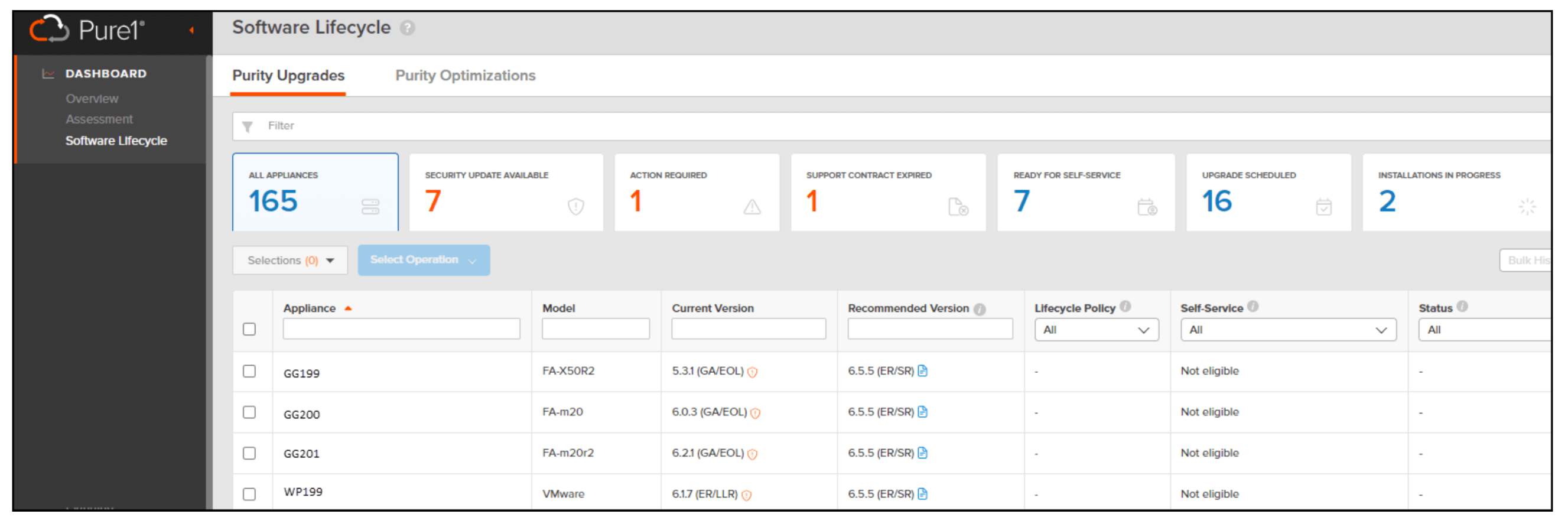The height and width of the screenshot is (527, 1568).
Task: Click the Installations in Progress spinner icon
Action: [1527, 207]
